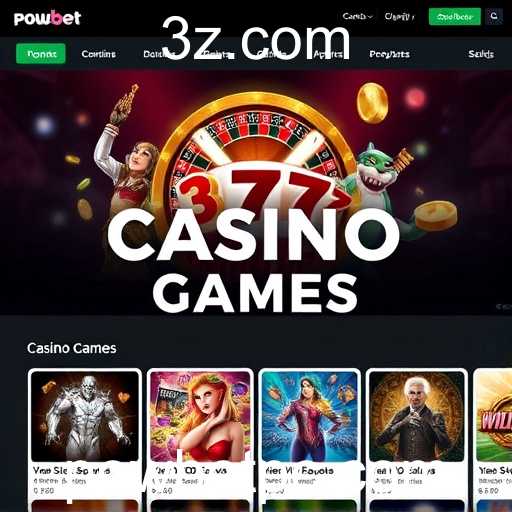Expand the first header dropdown with chevron
Viewport: 512px width, 512px height.
[357, 16]
